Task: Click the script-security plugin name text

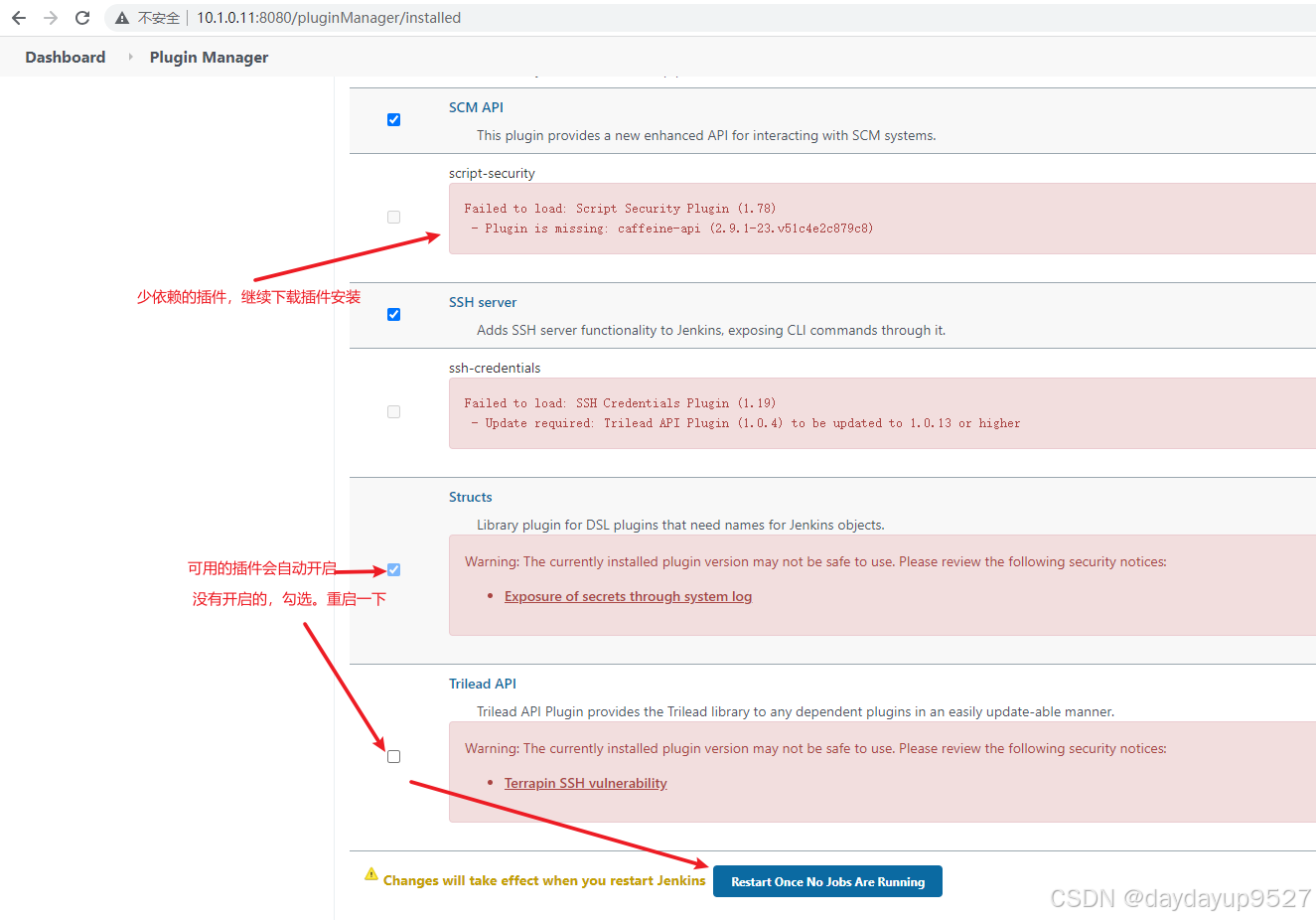Action: [492, 173]
